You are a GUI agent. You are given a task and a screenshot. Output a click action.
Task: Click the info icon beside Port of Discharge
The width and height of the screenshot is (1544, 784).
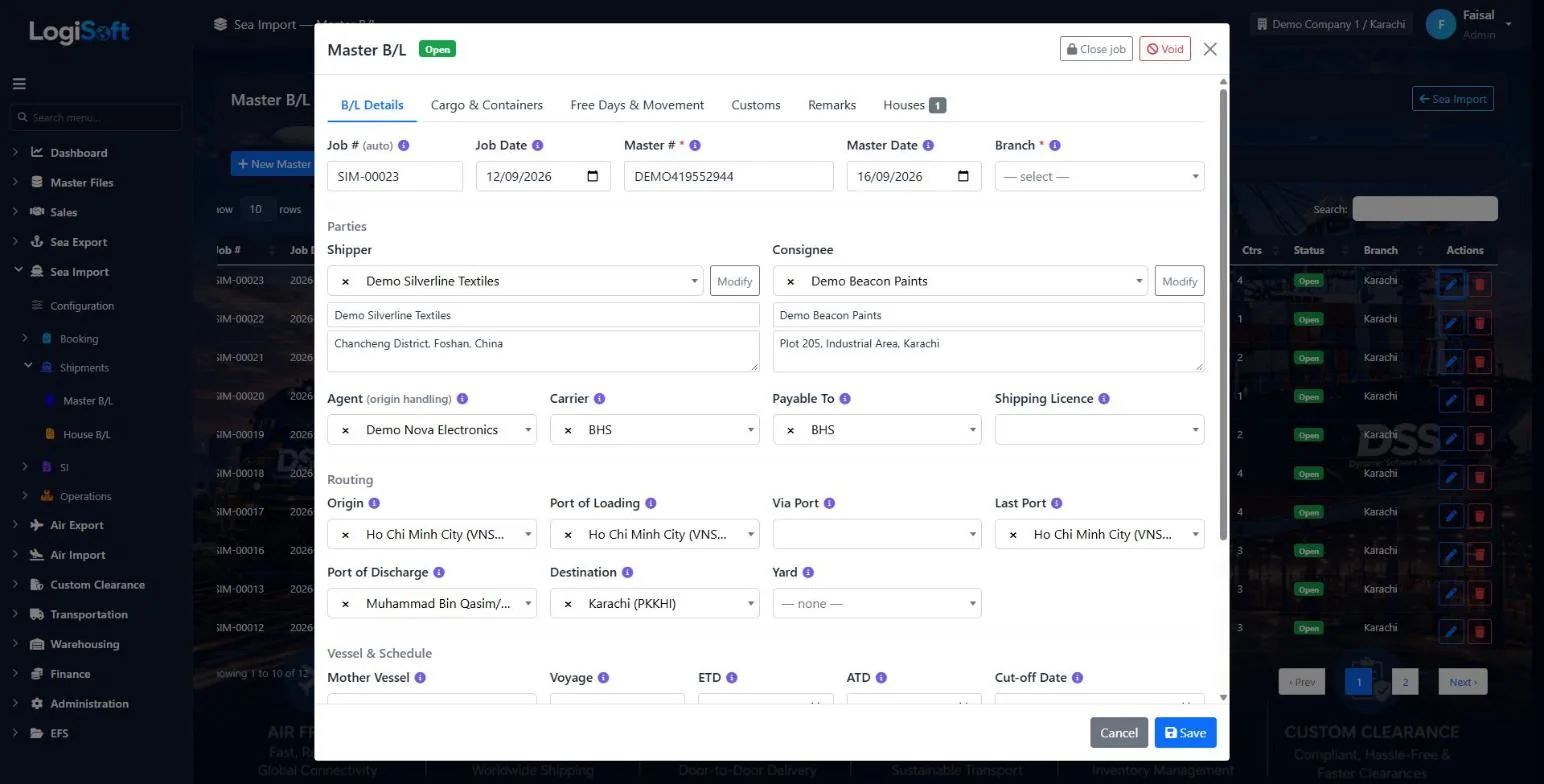tap(439, 573)
